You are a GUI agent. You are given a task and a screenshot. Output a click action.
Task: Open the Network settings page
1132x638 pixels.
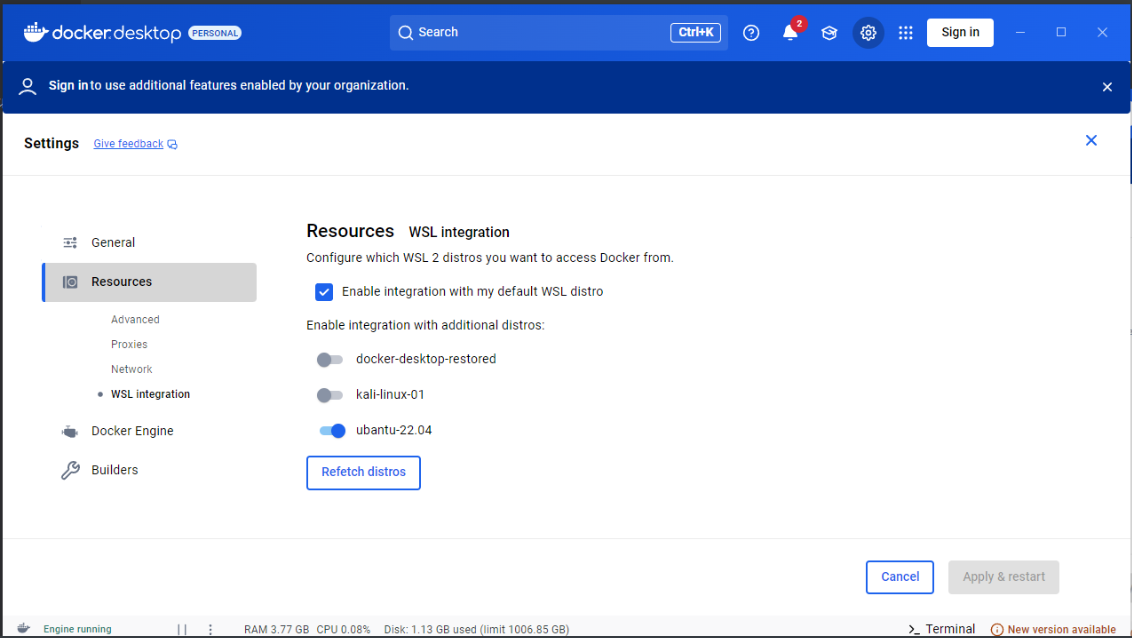(131, 369)
